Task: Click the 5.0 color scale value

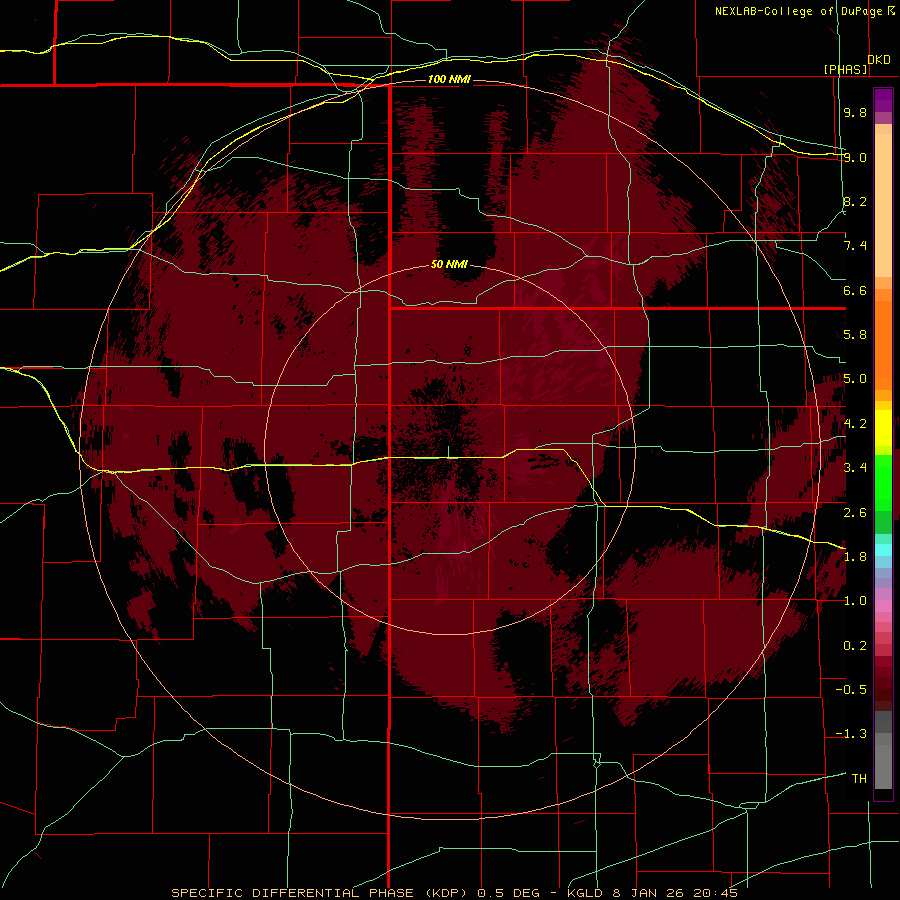Action: tap(855, 379)
